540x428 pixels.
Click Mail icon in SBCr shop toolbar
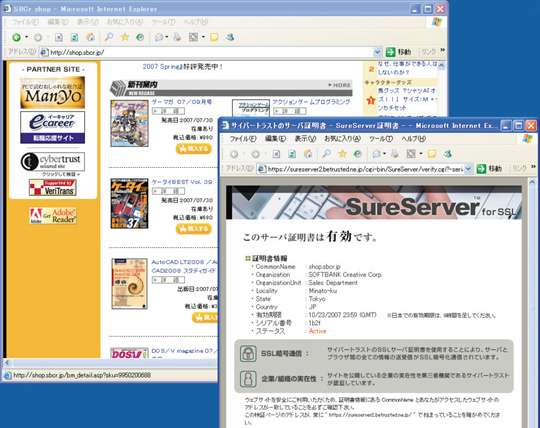(159, 37)
